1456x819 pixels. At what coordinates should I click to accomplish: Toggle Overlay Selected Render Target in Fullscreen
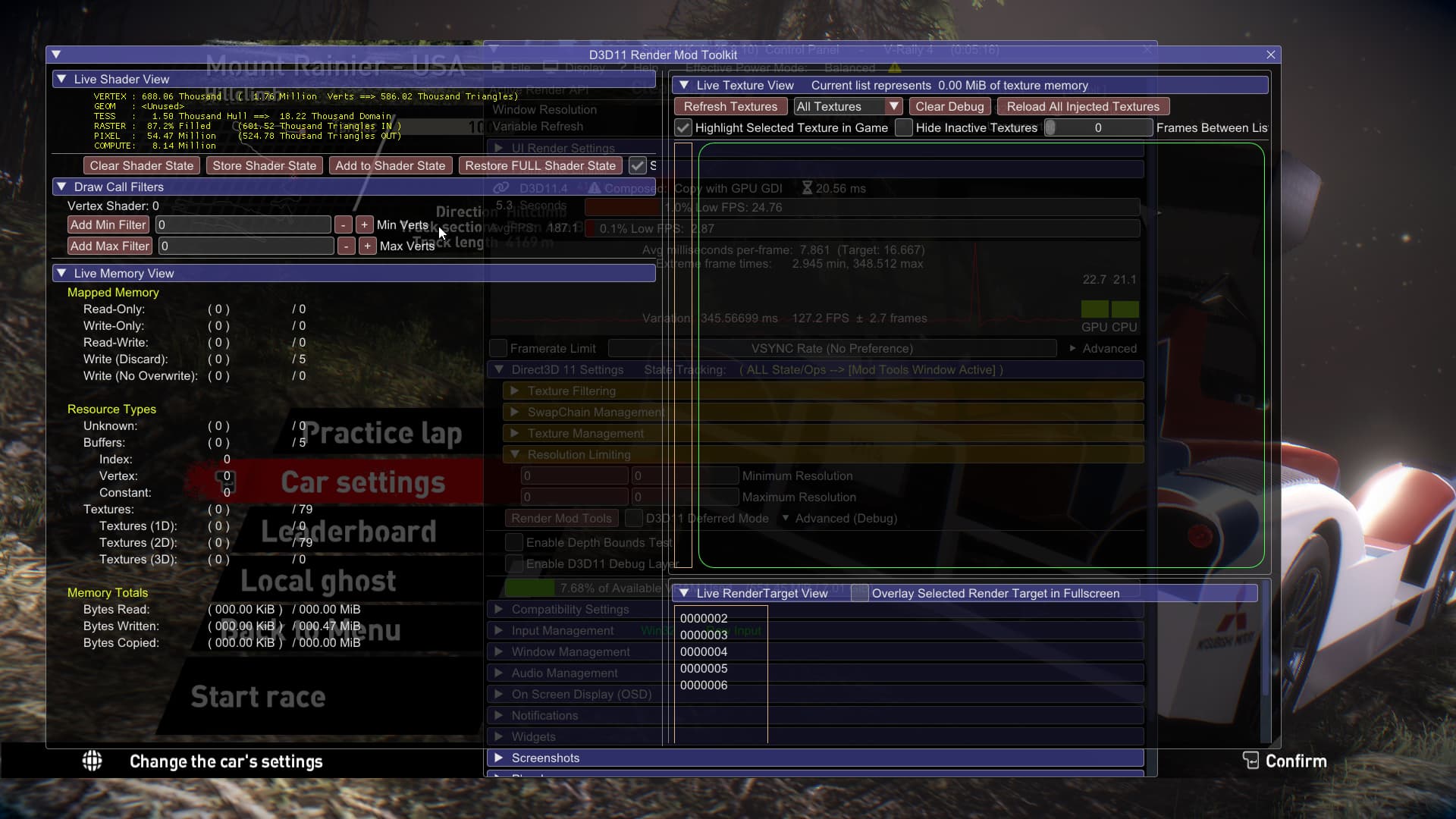coord(860,594)
